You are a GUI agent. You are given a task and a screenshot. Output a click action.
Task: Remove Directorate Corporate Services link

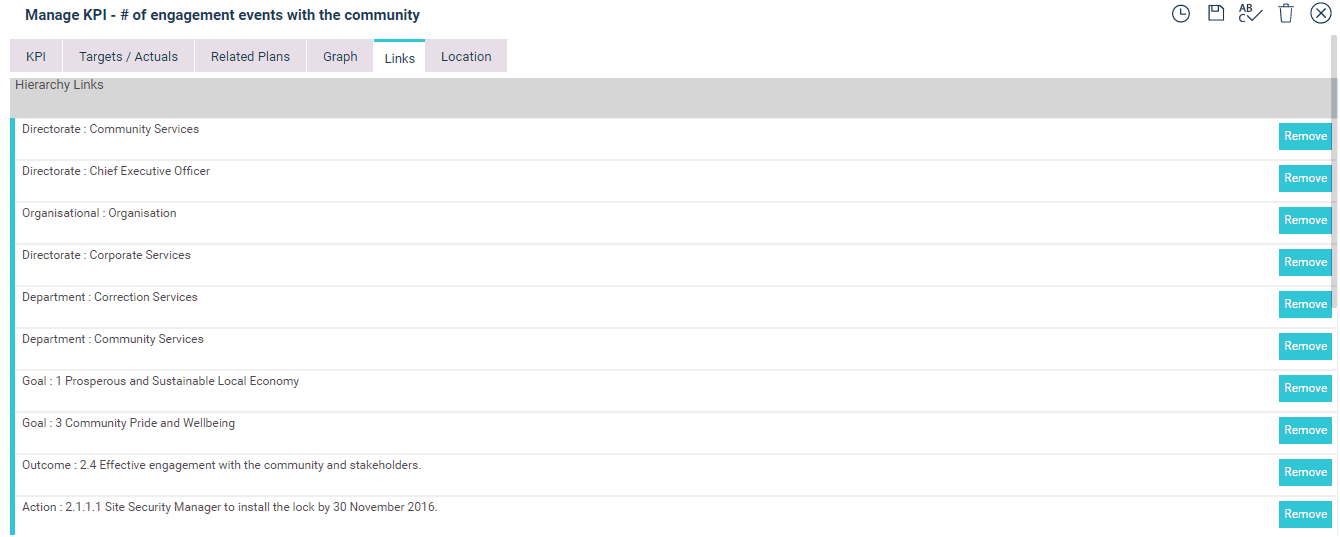point(1305,262)
